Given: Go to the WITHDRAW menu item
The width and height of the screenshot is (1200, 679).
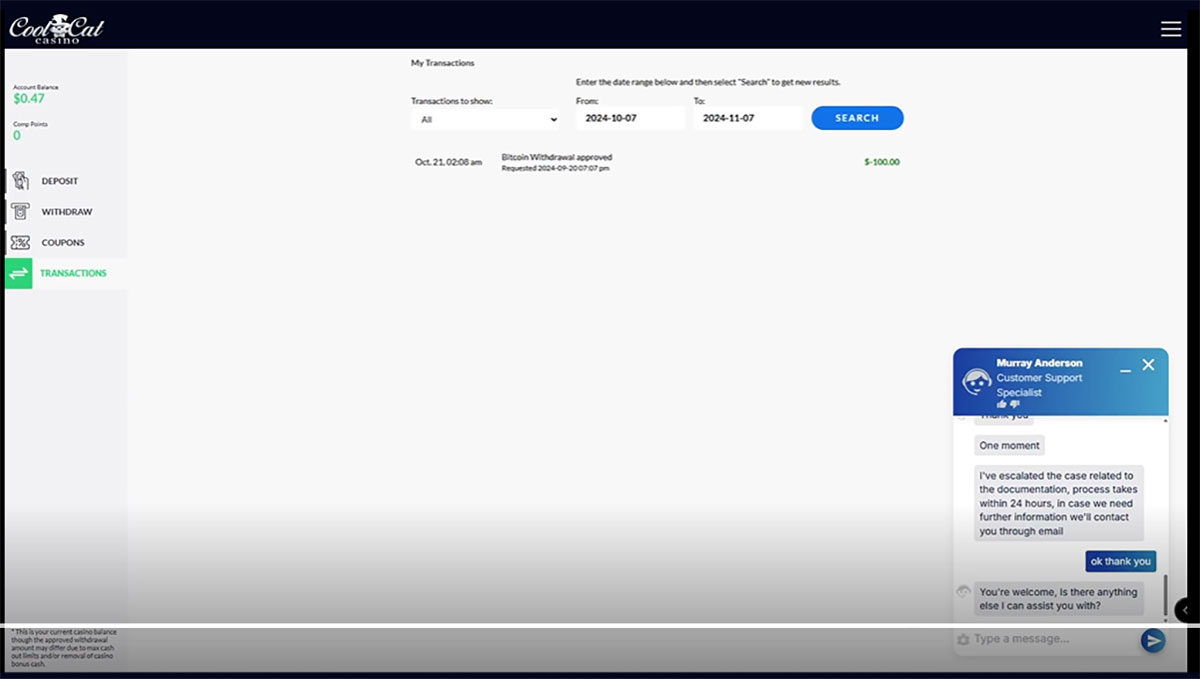Looking at the screenshot, I should pyautogui.click(x=66, y=212).
